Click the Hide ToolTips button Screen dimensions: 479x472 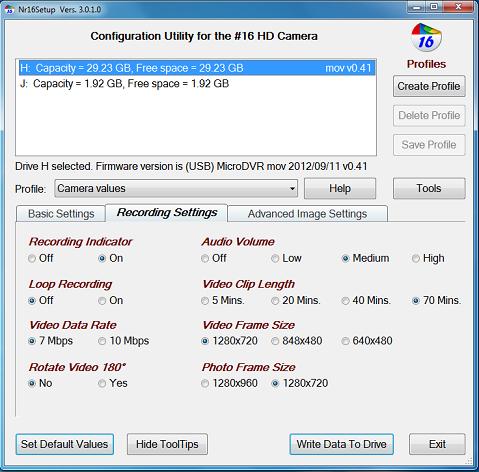[x=167, y=444]
